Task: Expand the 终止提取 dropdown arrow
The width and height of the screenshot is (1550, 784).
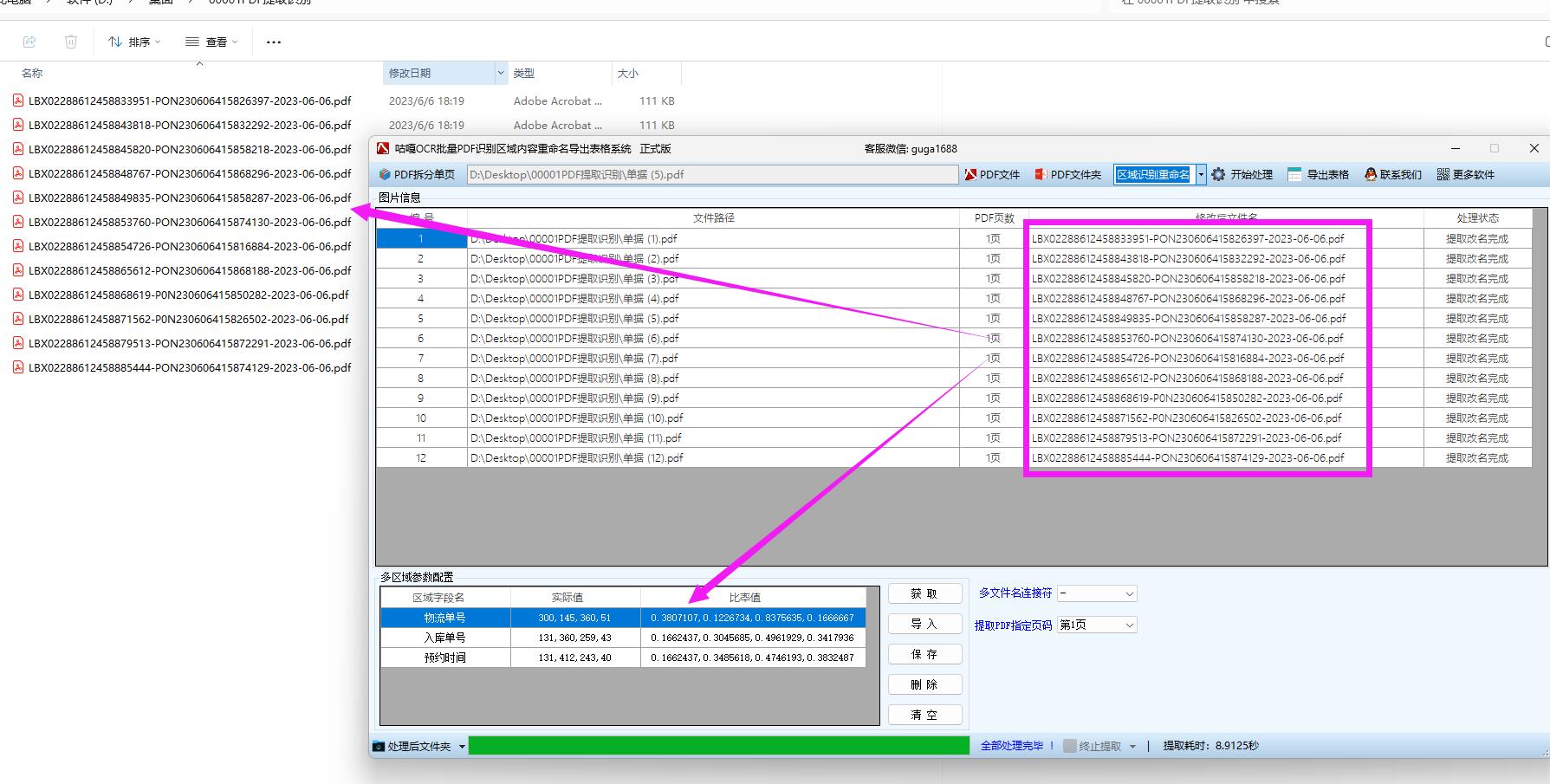Action: click(x=1132, y=746)
